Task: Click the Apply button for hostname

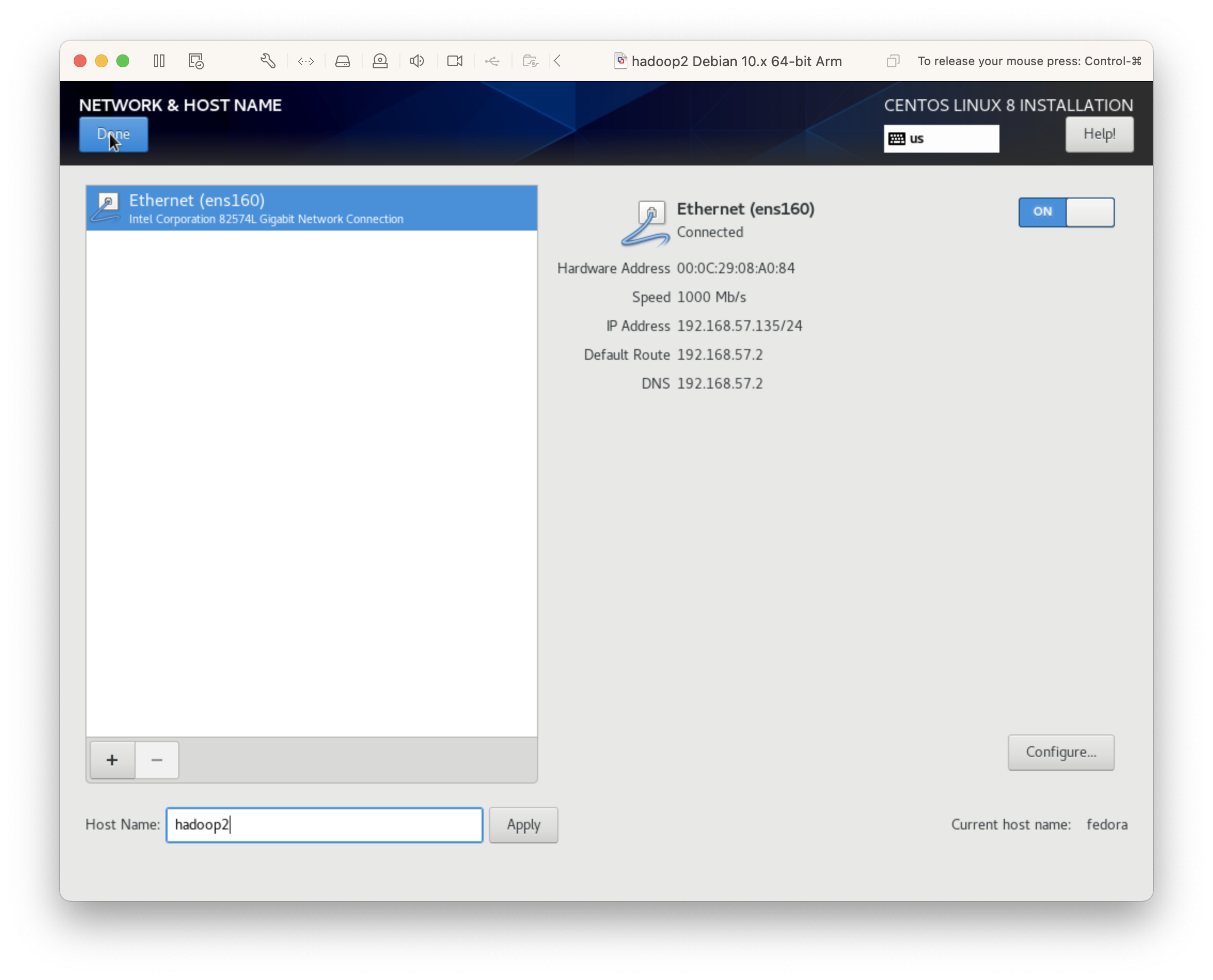Action: 523,823
